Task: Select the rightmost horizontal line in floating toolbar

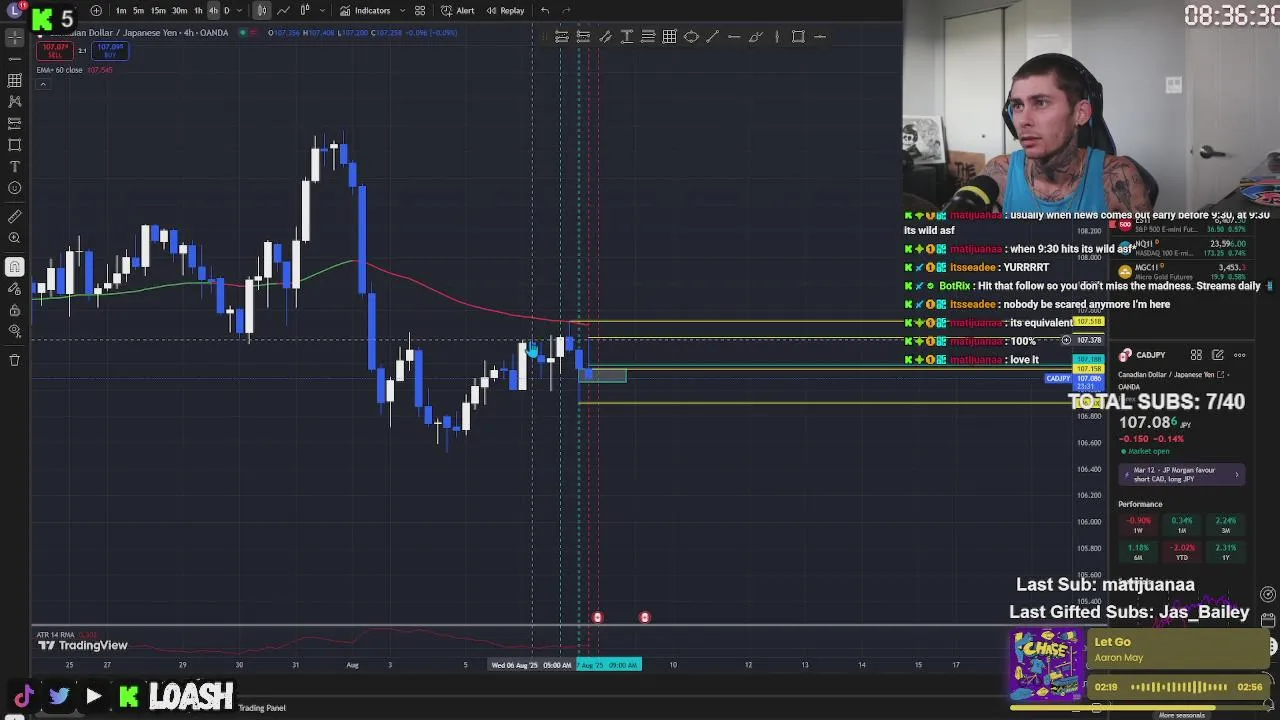Action: [x=820, y=37]
